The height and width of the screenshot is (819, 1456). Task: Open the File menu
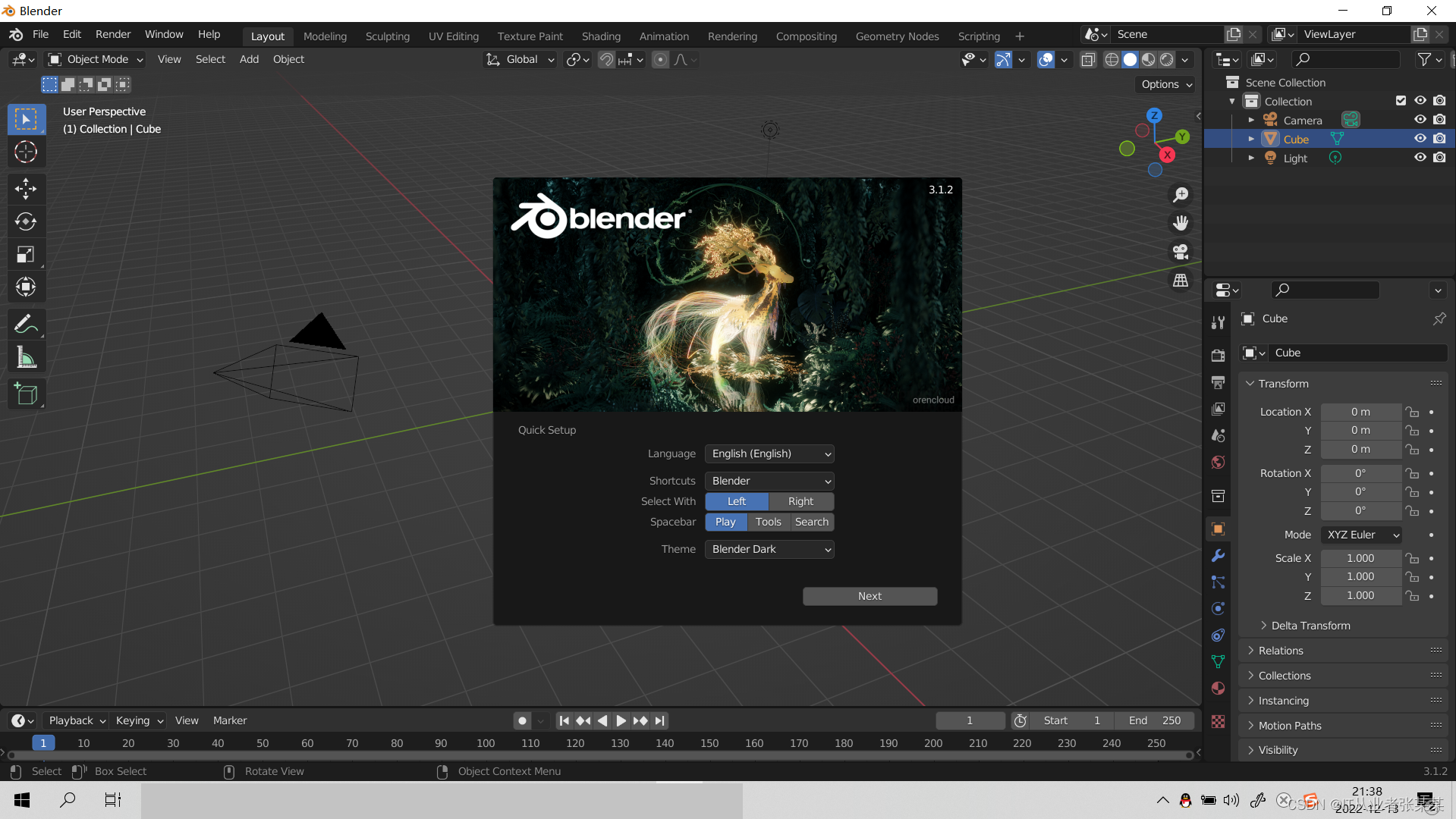[40, 34]
